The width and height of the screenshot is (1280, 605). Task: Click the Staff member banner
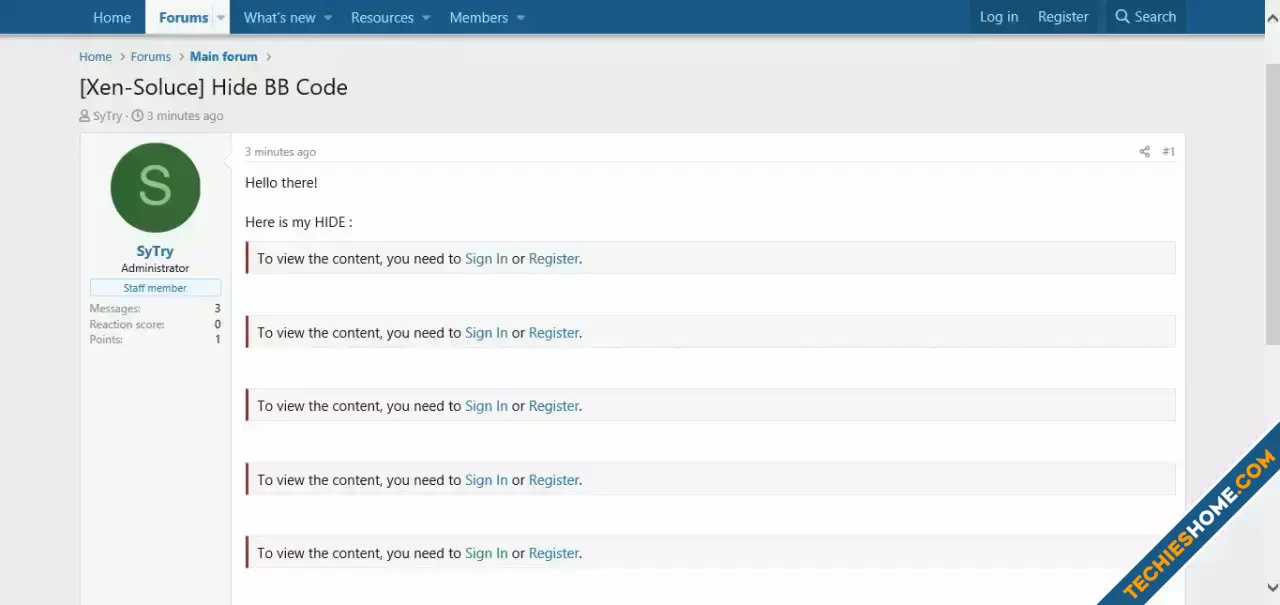tap(155, 288)
